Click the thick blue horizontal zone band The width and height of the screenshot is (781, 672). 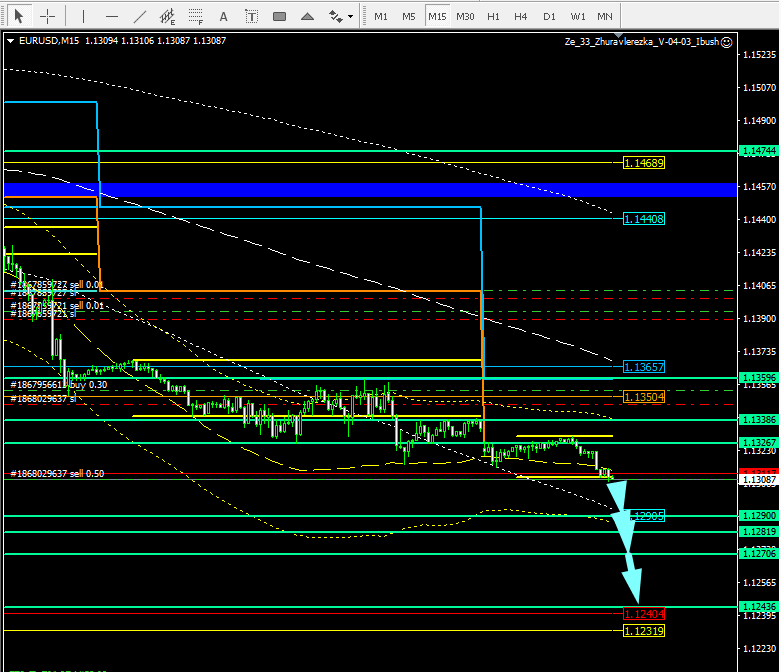point(370,190)
